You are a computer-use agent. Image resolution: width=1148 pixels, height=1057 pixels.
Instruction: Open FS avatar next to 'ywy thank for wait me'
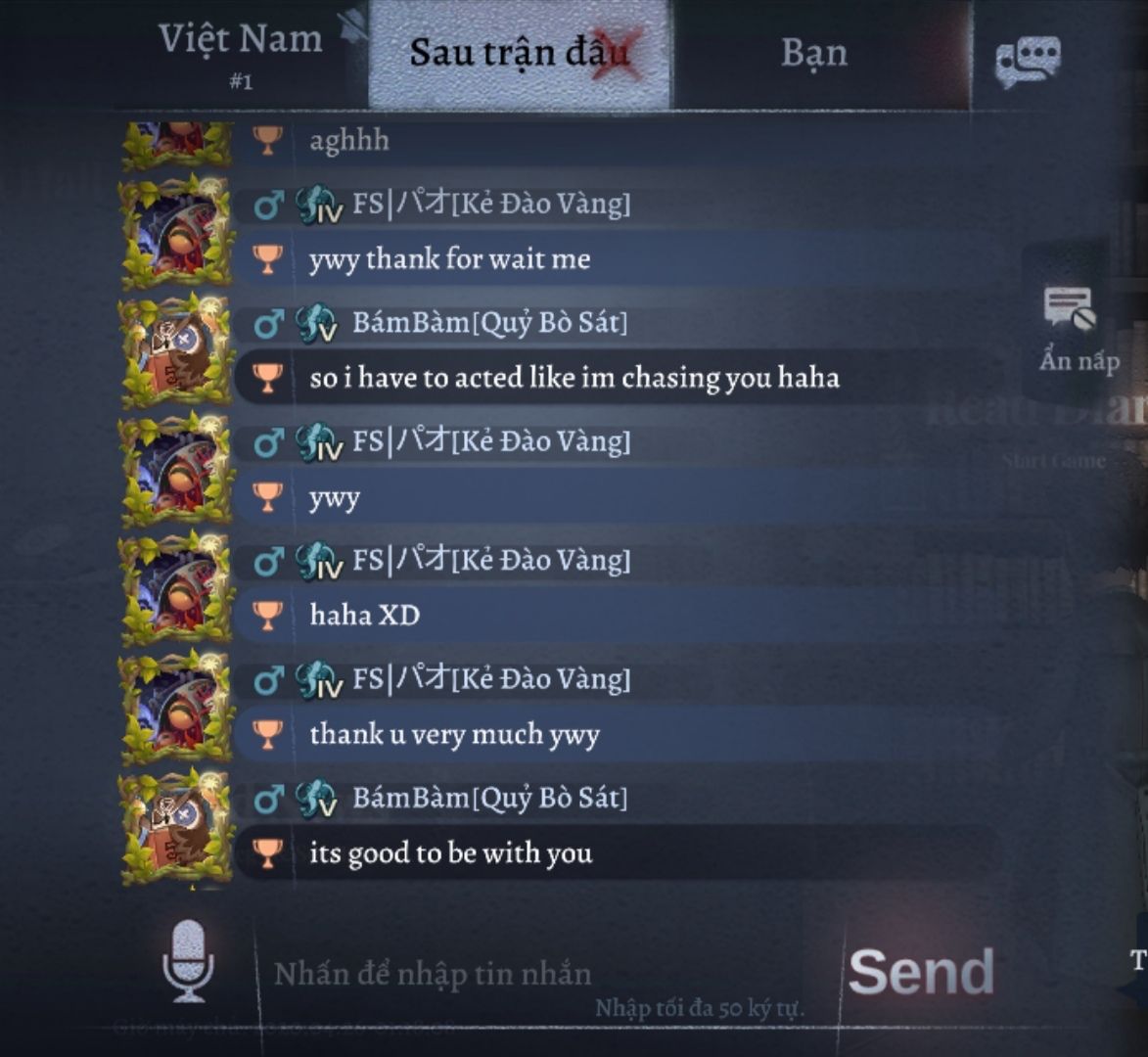pyautogui.click(x=176, y=232)
